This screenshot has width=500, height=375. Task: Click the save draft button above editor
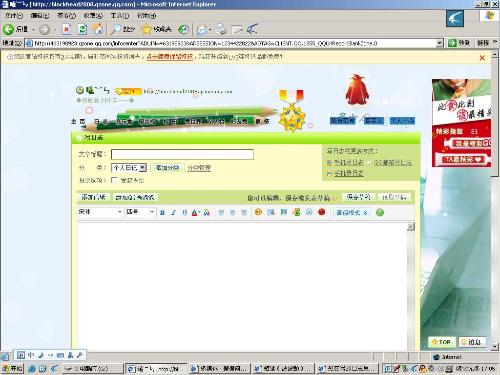pos(358,197)
